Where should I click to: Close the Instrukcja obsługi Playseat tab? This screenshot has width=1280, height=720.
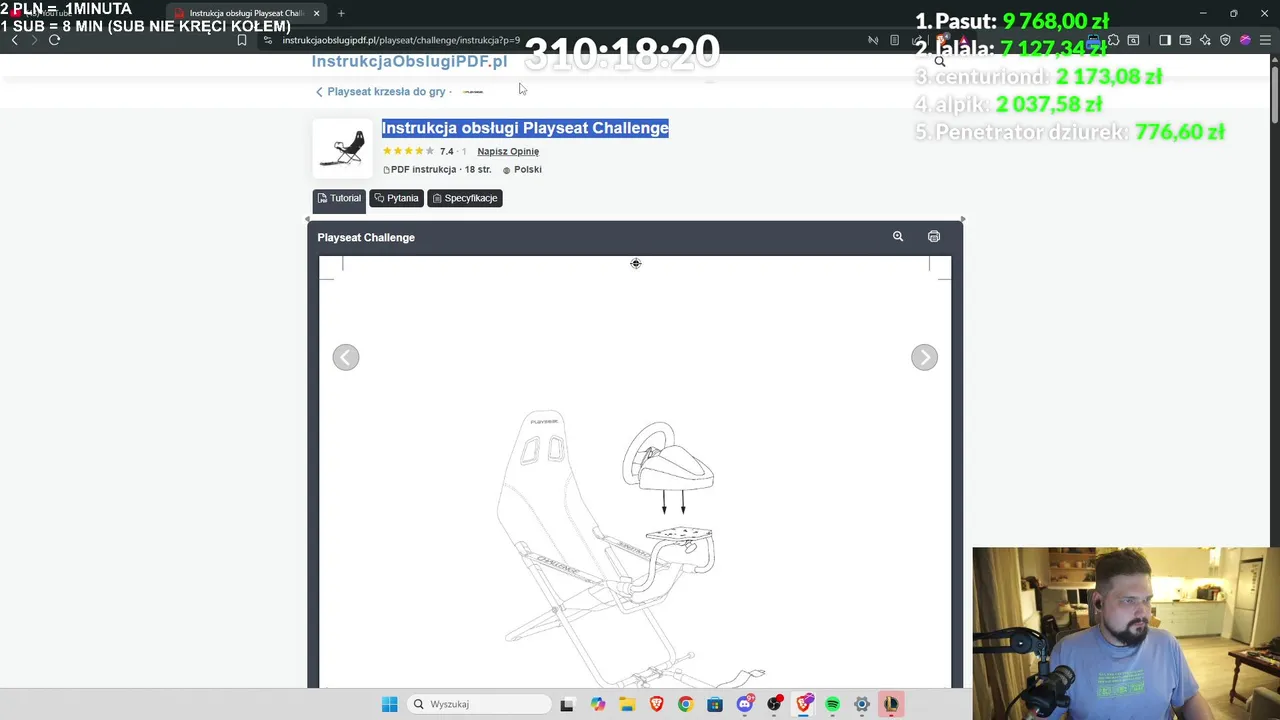(x=316, y=13)
